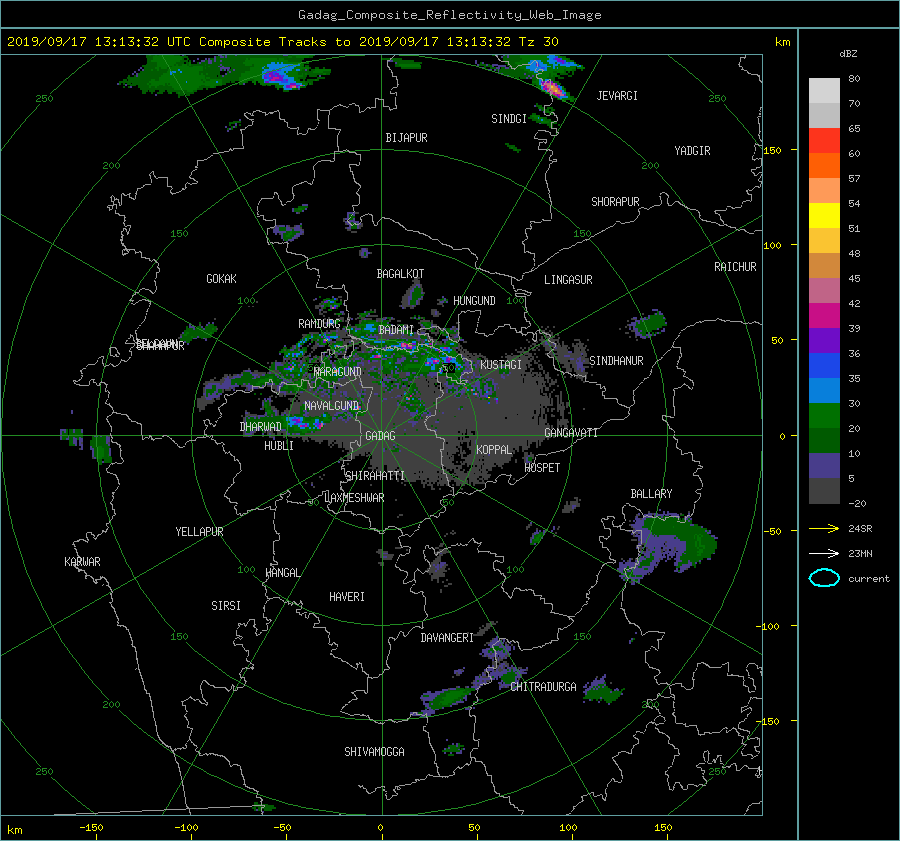
Task: Click the blue 36 dBZ legend swatch
Action: click(x=824, y=366)
